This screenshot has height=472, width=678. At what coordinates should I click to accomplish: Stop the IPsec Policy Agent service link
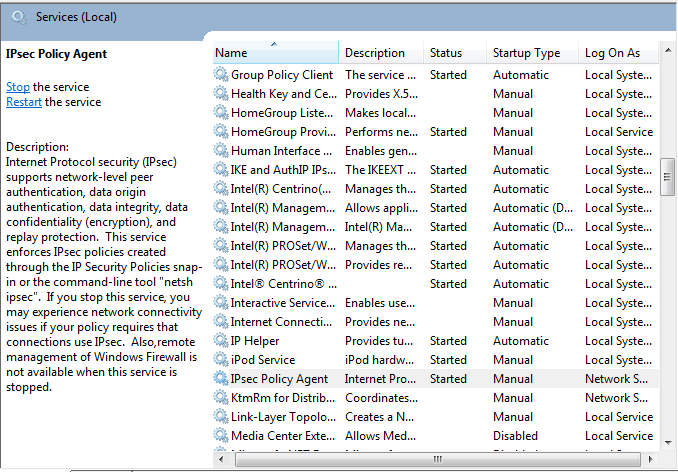click(18, 87)
